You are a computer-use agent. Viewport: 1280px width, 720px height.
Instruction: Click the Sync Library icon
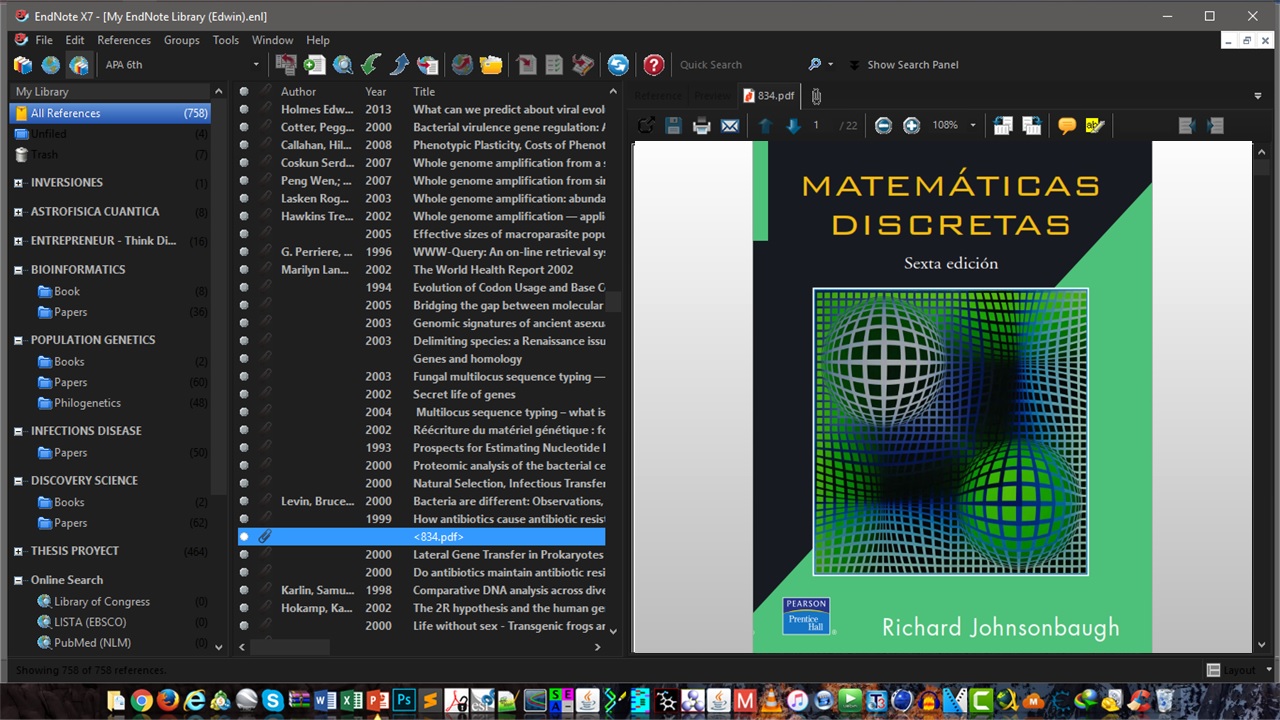pyautogui.click(x=618, y=65)
